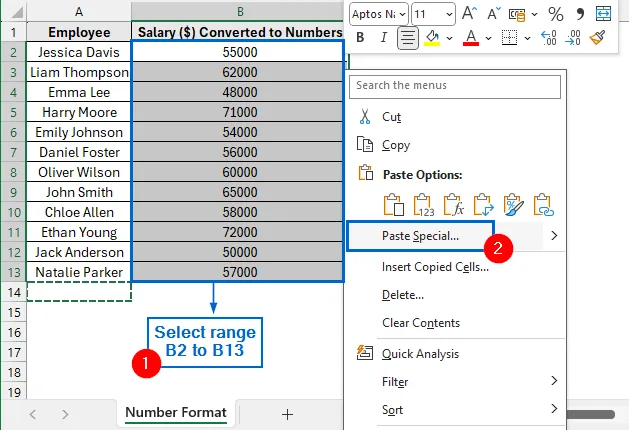
Task: Click cell with Ethan Young
Action: 79,232
